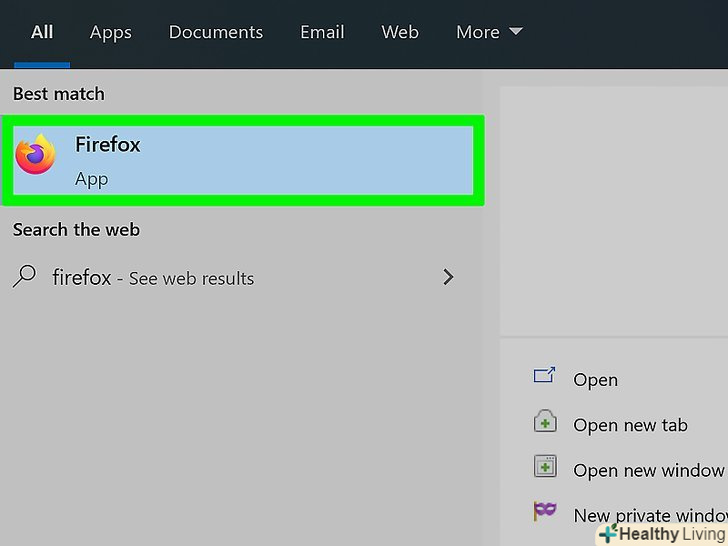728x546 pixels.
Task: Switch to the All tab
Action: 42,32
